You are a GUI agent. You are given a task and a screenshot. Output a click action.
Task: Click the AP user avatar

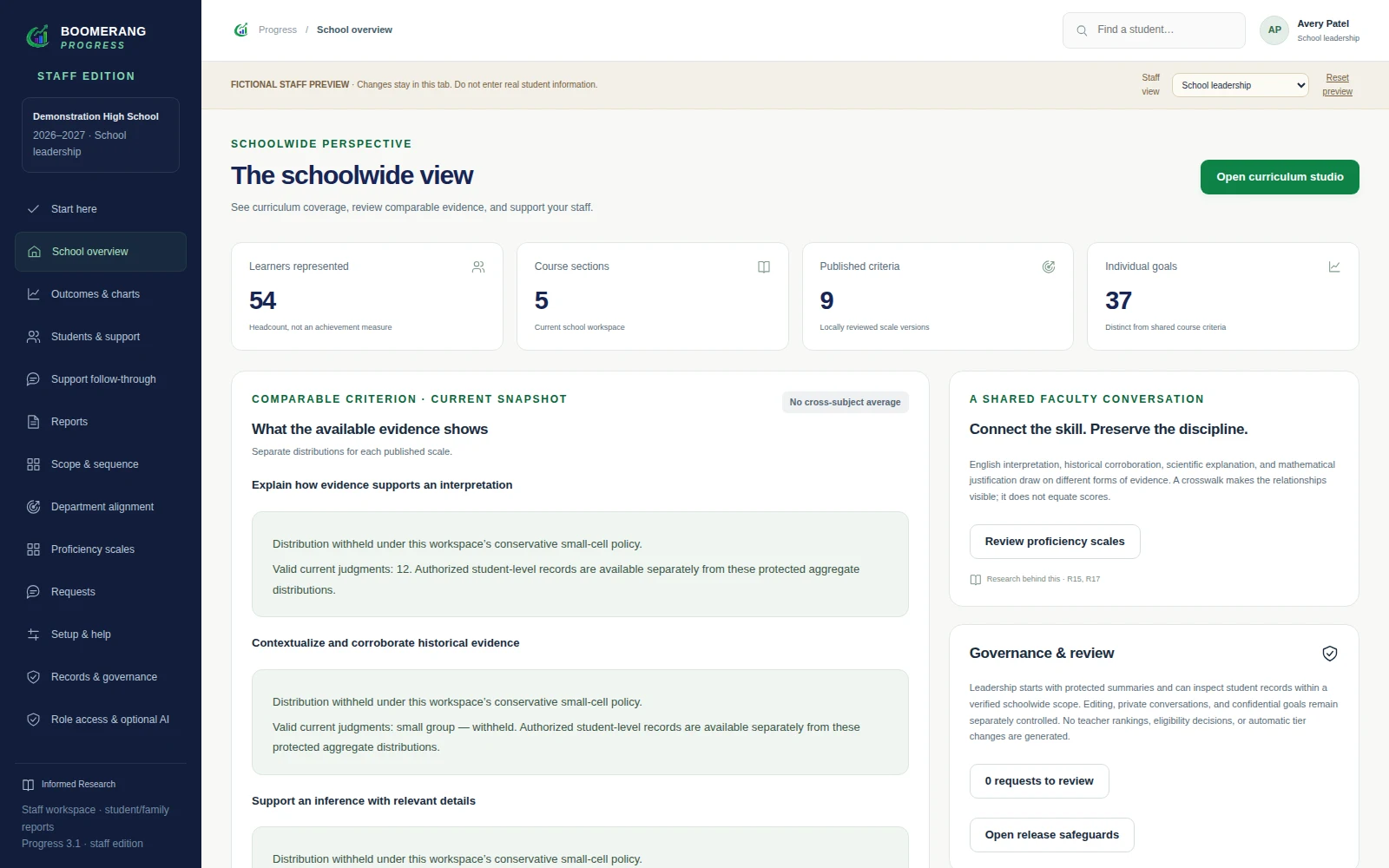1274,30
